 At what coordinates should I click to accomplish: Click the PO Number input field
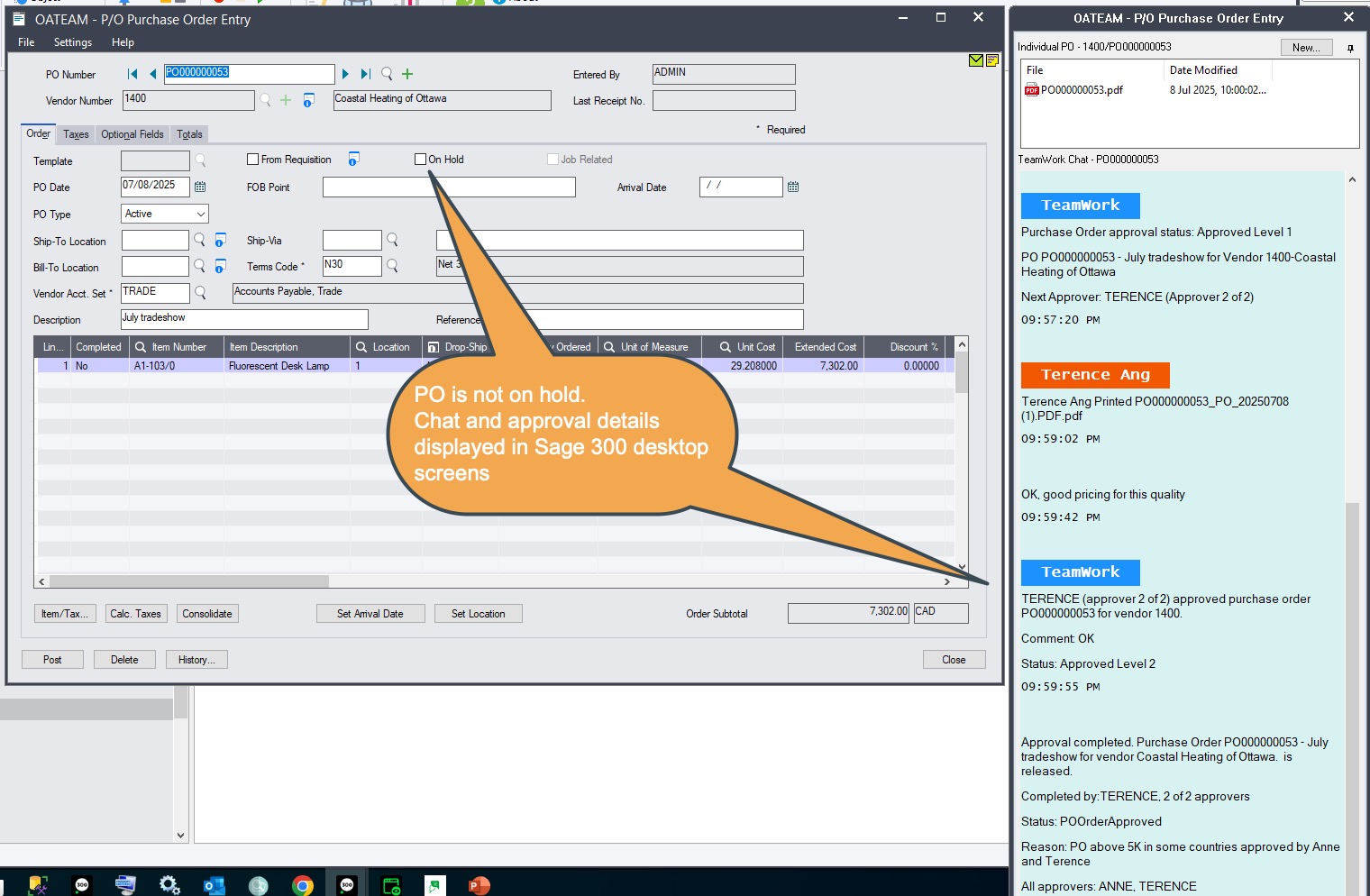(249, 74)
